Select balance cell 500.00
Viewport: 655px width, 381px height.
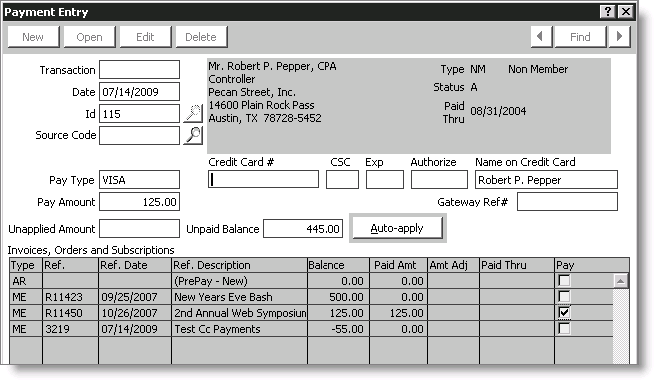339,297
